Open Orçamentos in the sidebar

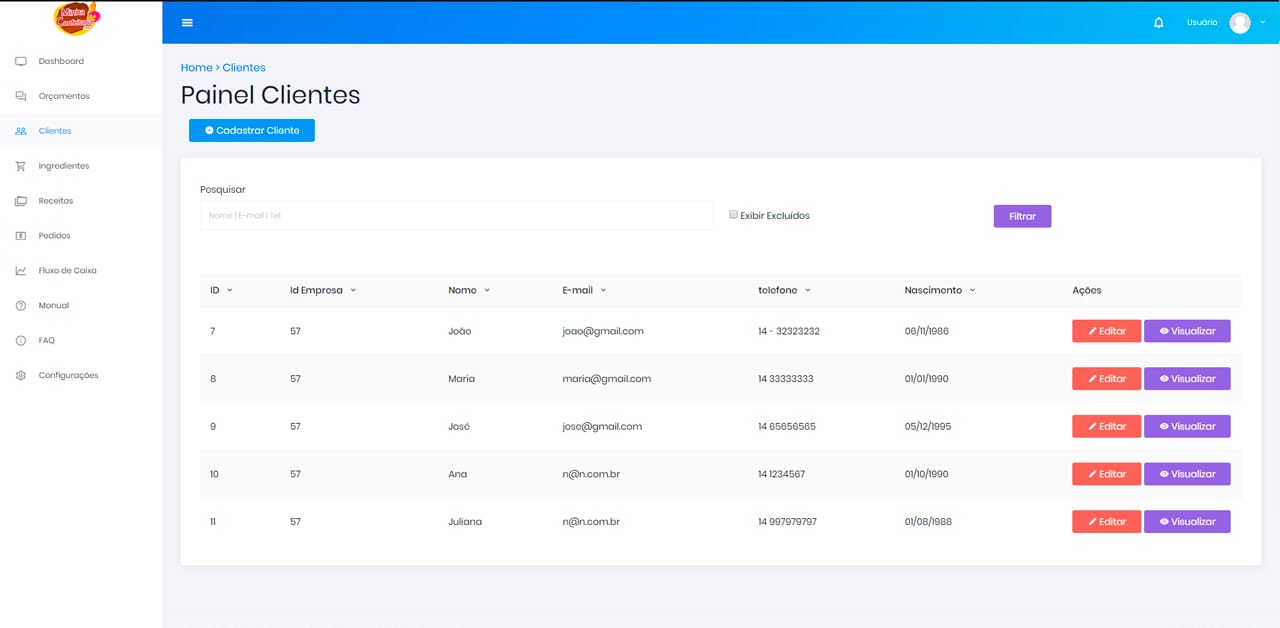coord(64,96)
